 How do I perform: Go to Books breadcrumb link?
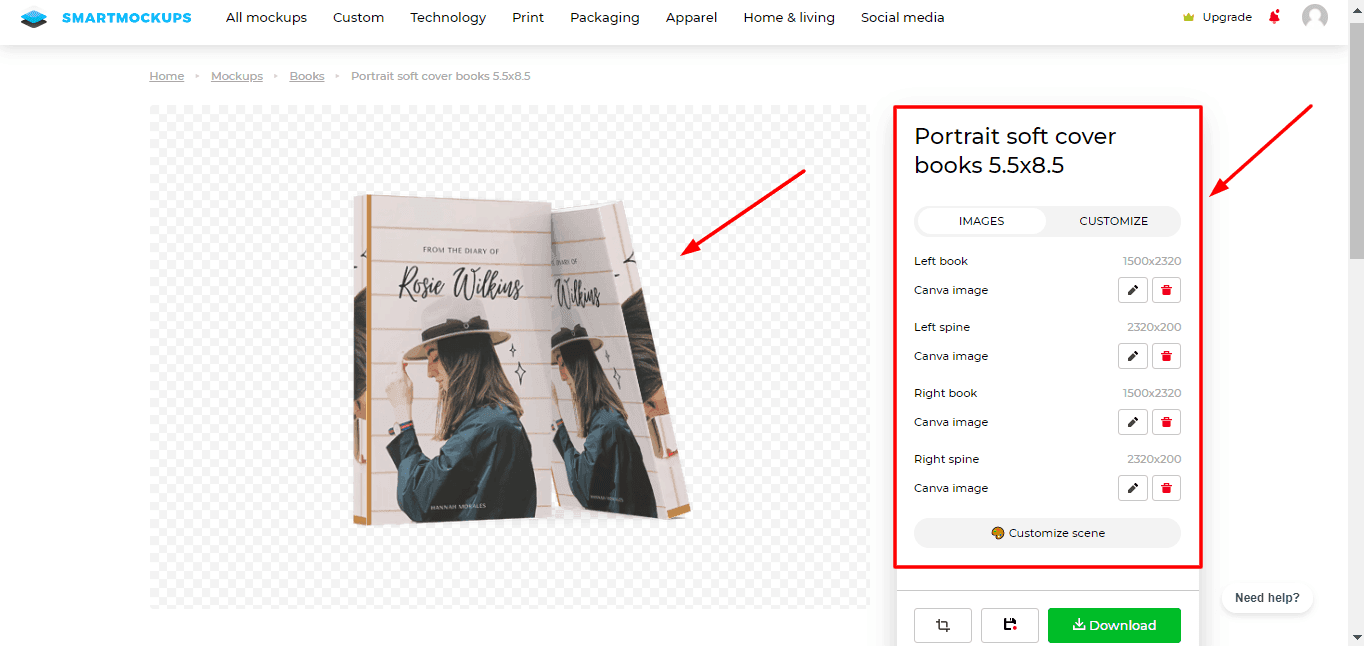pos(307,76)
